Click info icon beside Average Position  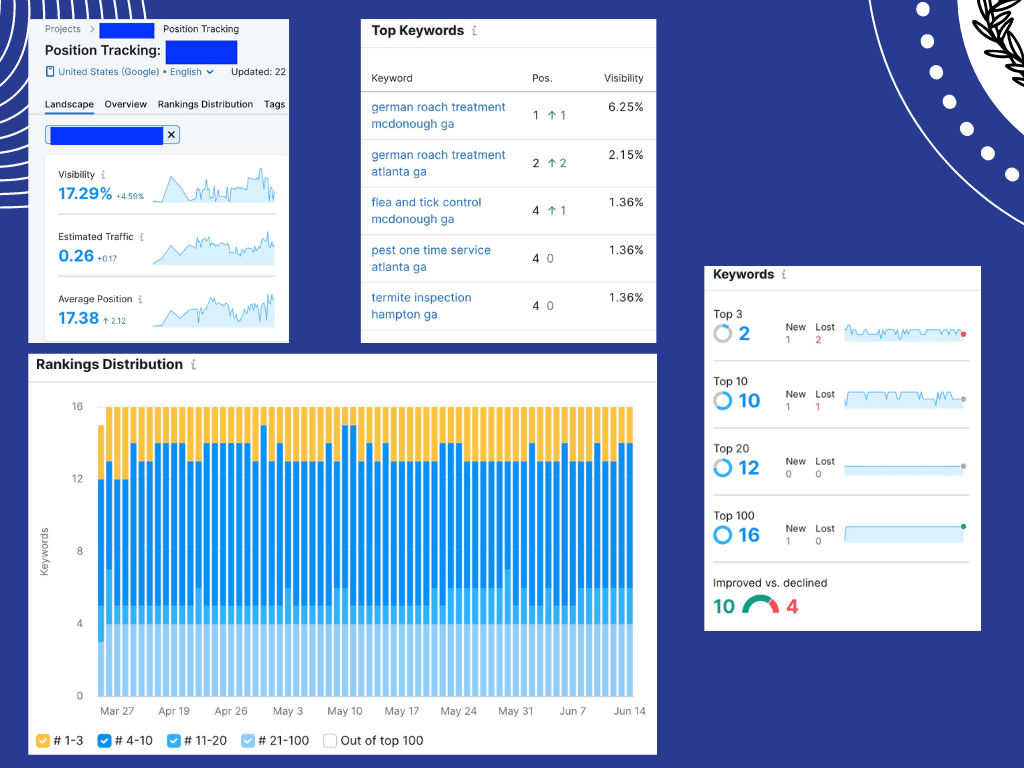point(140,299)
